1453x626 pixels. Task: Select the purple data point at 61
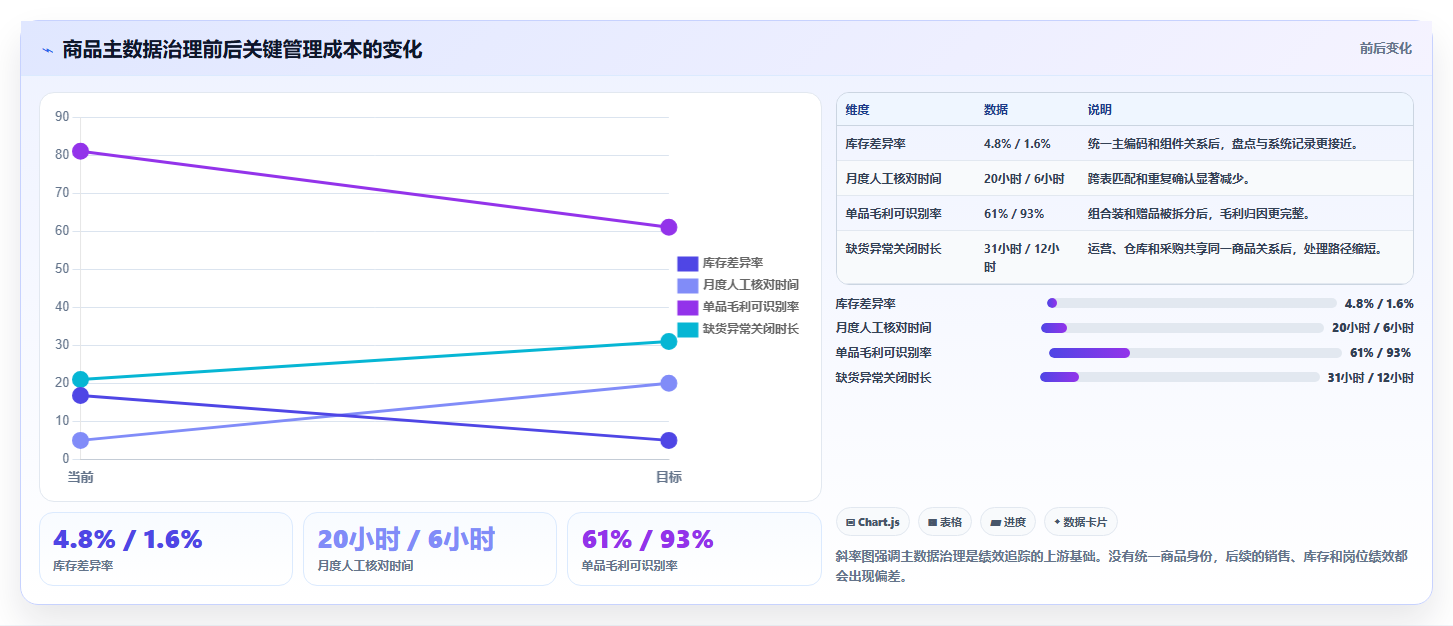669,227
